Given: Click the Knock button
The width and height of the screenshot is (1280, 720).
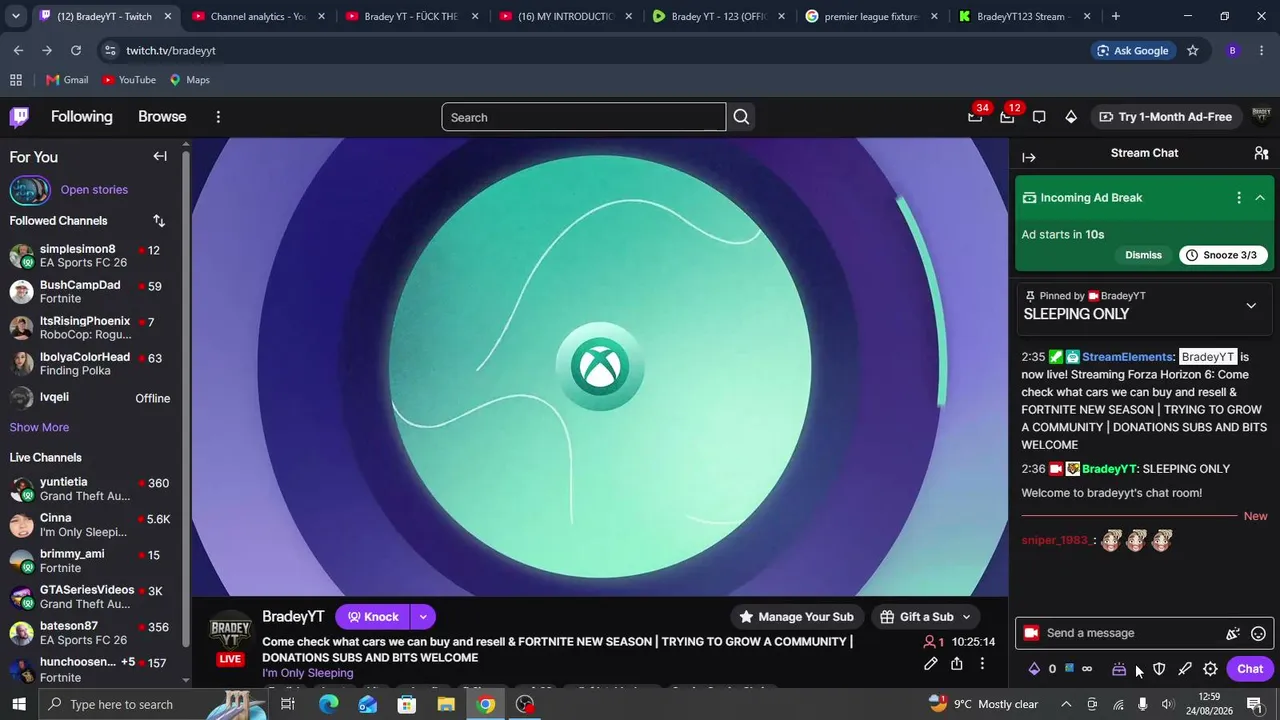Looking at the screenshot, I should pos(373,617).
